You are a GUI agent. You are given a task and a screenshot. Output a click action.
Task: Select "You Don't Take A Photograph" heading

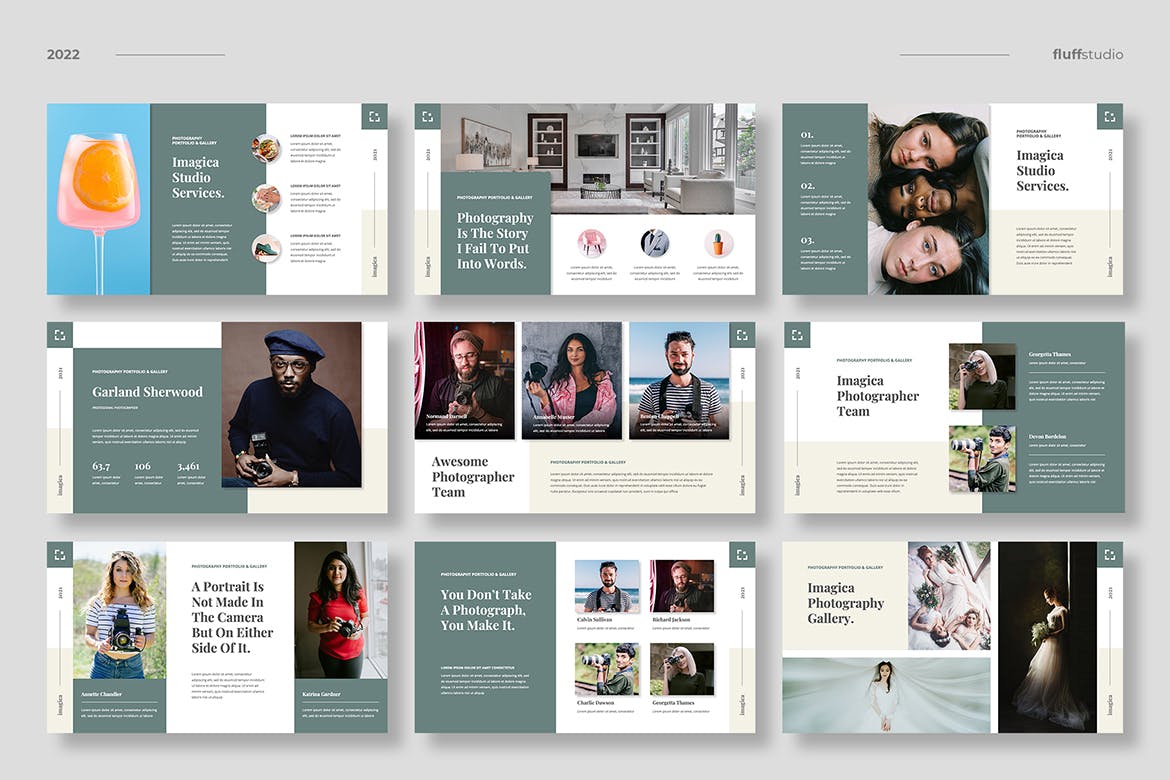click(x=486, y=610)
